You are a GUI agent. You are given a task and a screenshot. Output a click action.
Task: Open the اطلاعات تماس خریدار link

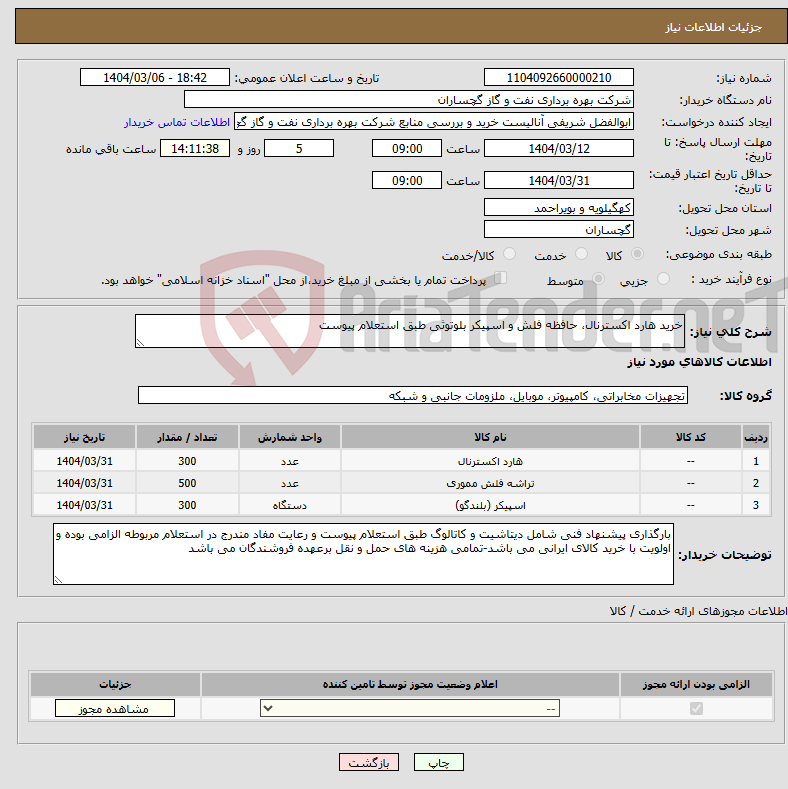[177, 122]
